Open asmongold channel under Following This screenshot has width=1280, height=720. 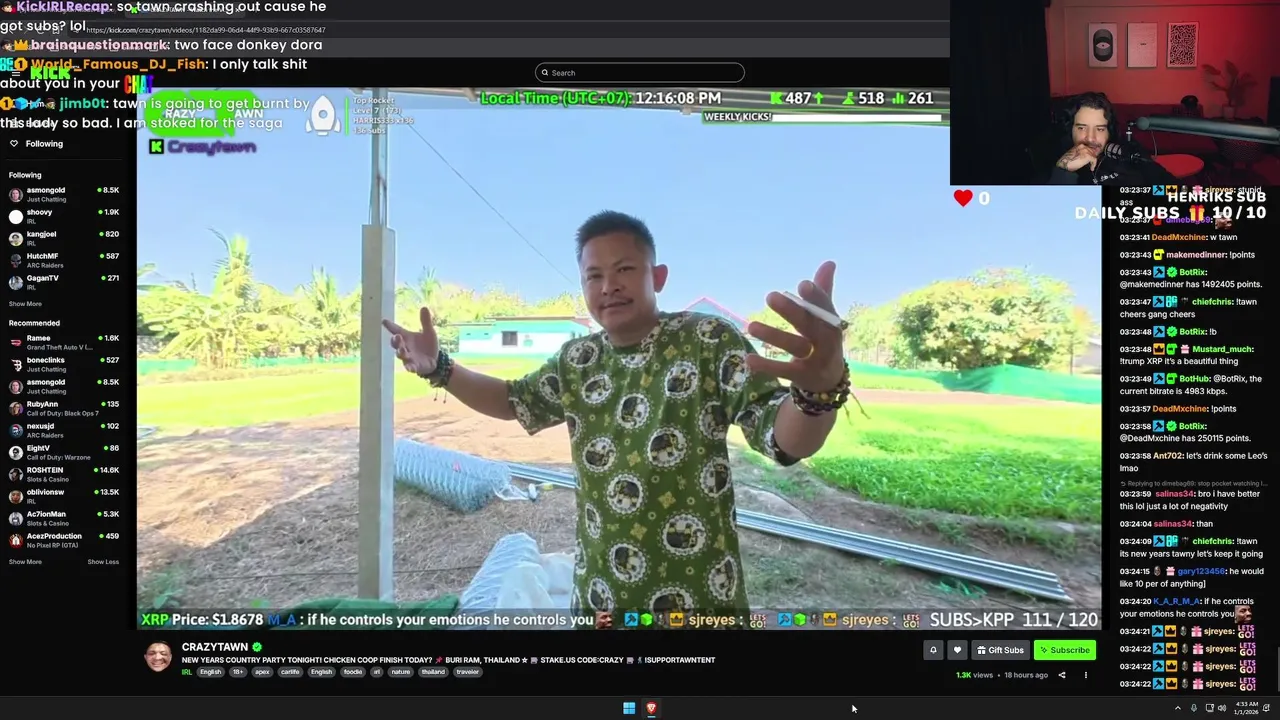point(64,194)
